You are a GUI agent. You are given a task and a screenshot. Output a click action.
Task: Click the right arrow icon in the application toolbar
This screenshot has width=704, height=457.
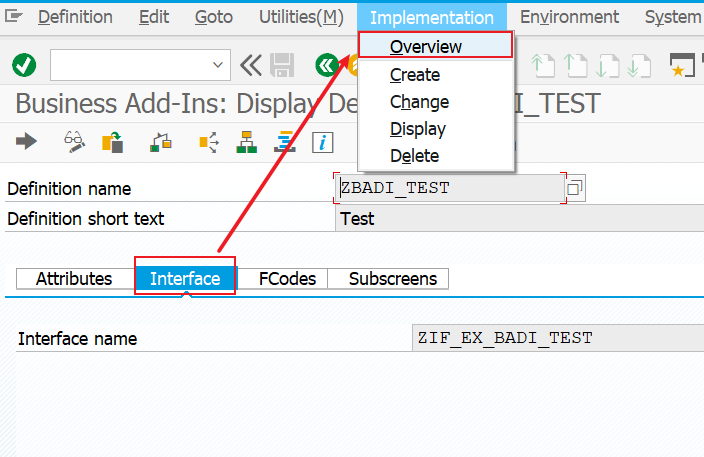click(26, 141)
